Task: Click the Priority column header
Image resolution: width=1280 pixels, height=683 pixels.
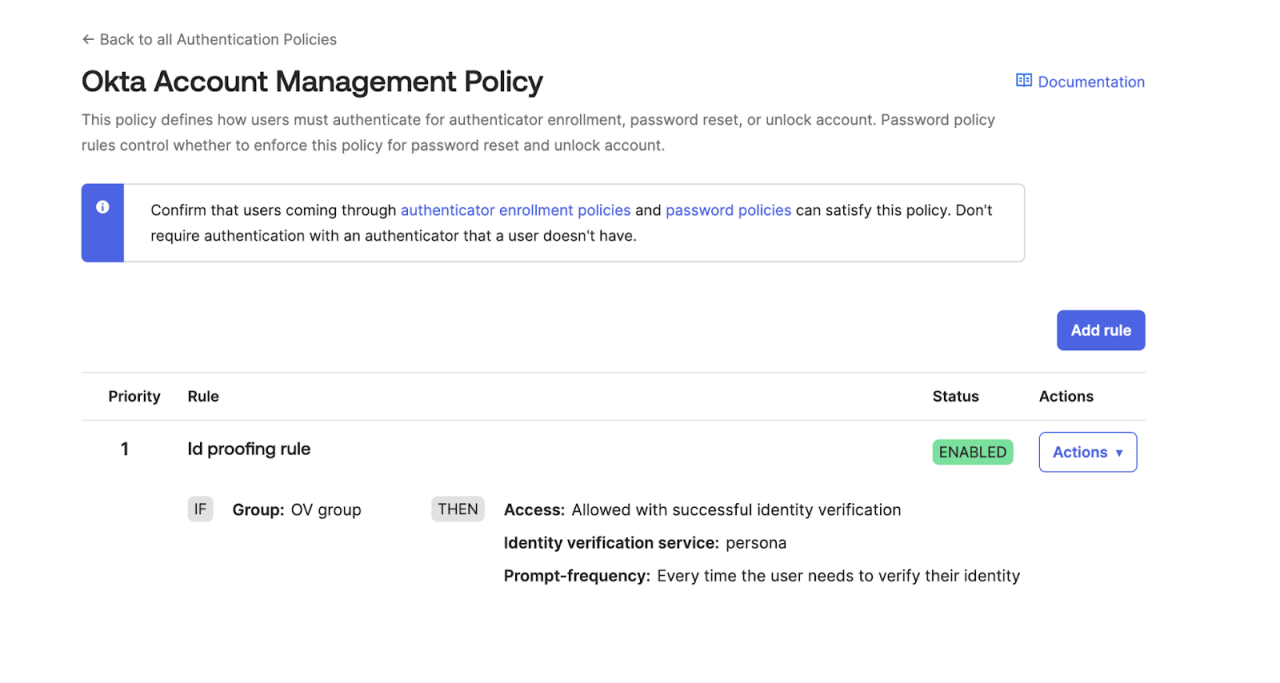Action: click(x=134, y=396)
